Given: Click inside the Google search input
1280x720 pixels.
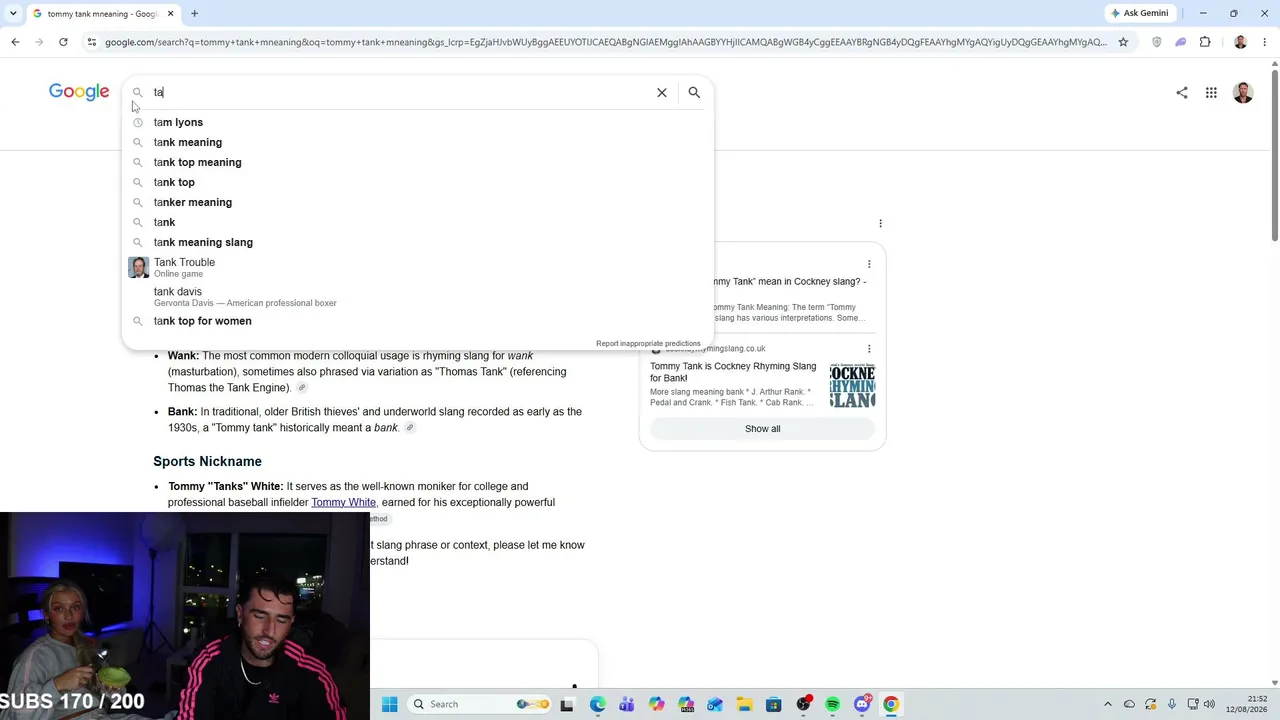Looking at the screenshot, I should 400,92.
